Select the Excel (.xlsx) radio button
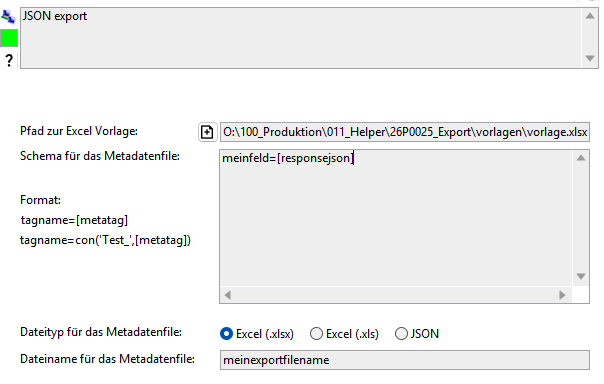This screenshot has height=384, width=604. tap(226, 334)
